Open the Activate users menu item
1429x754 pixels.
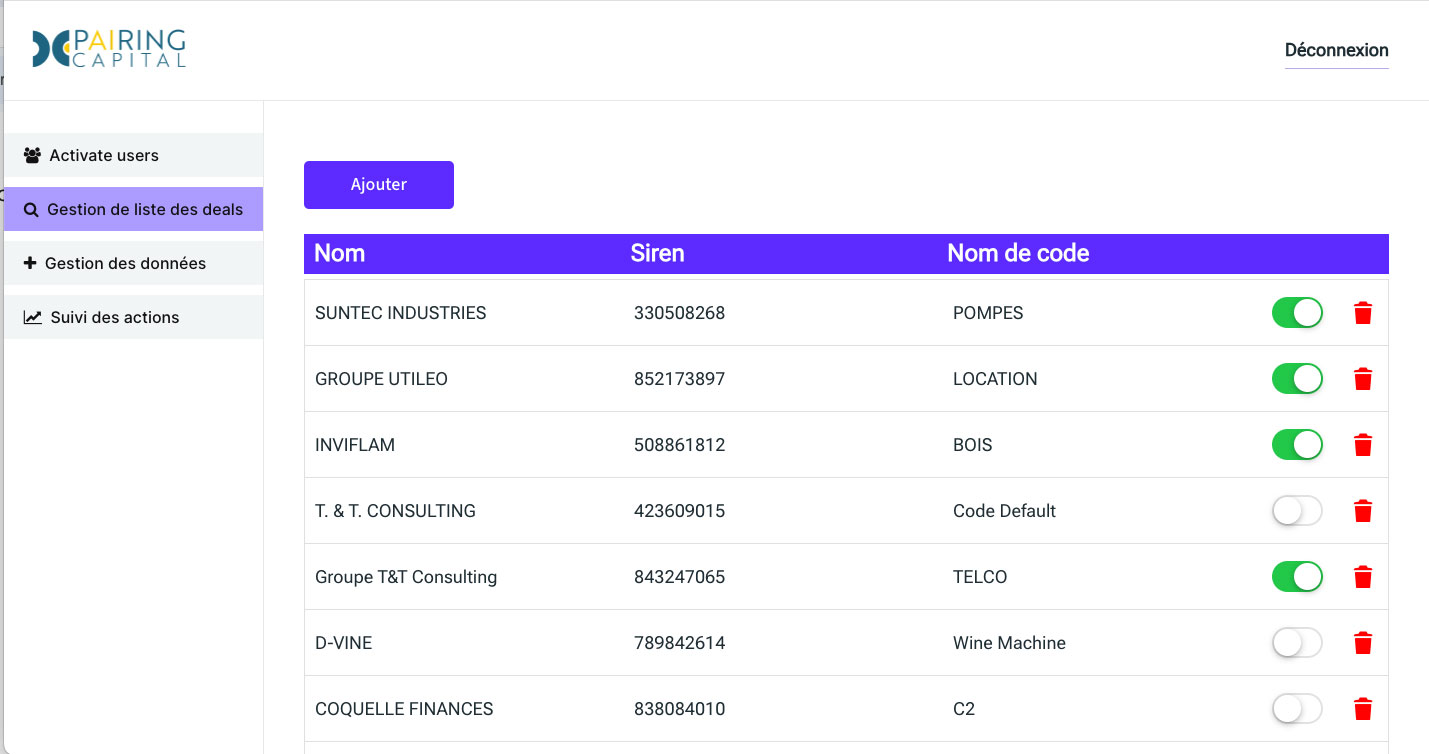click(133, 155)
